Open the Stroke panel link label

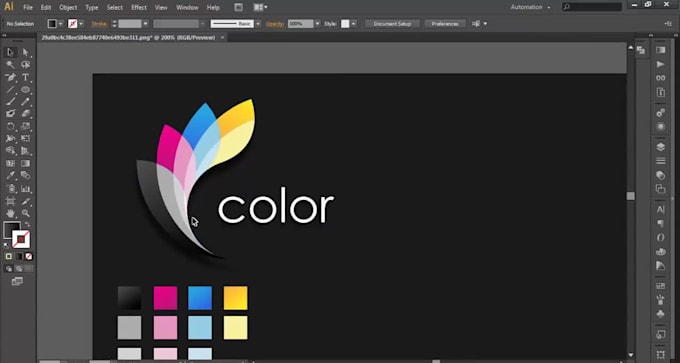pos(99,24)
